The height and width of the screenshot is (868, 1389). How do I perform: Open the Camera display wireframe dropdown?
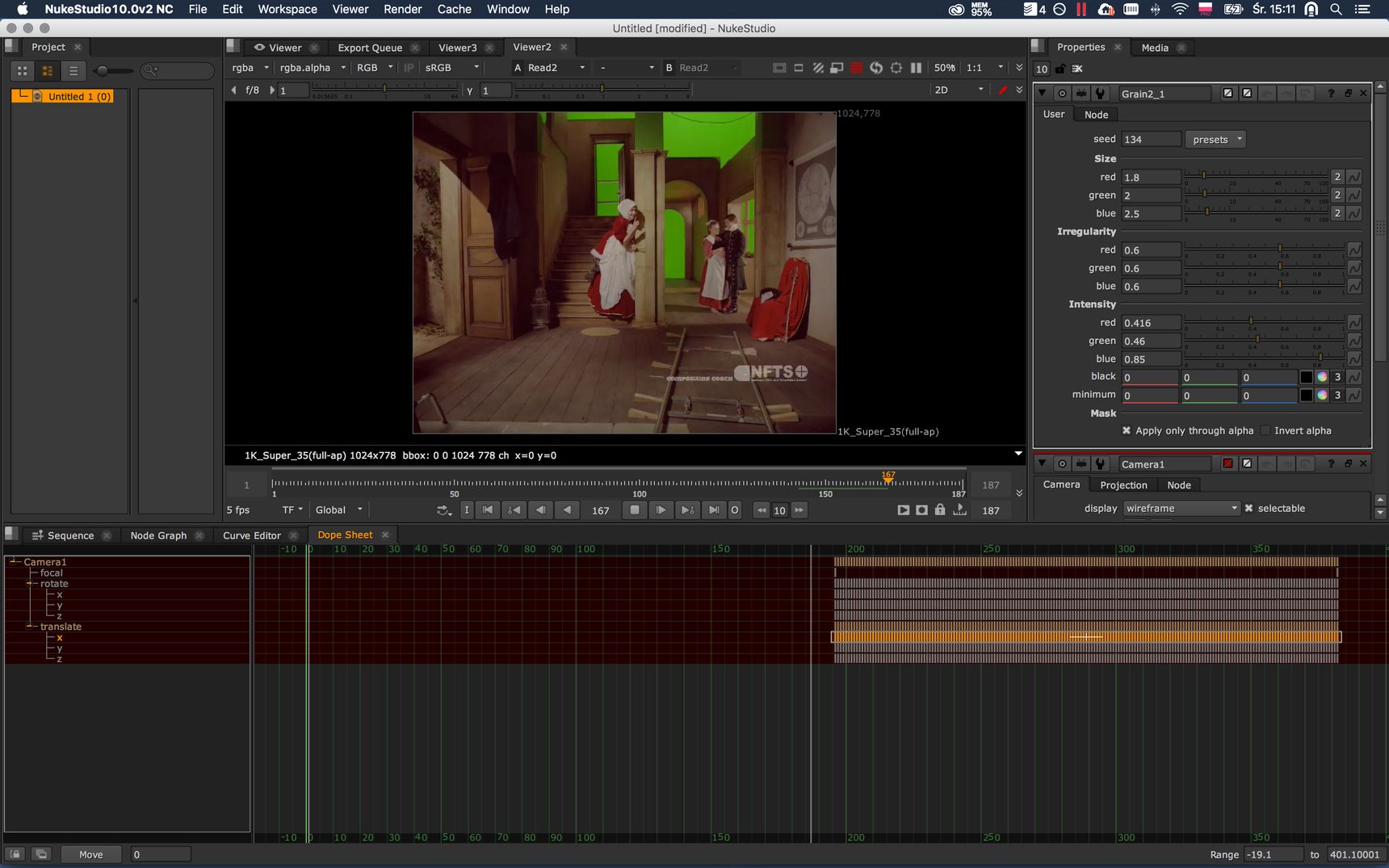[x=1181, y=508]
